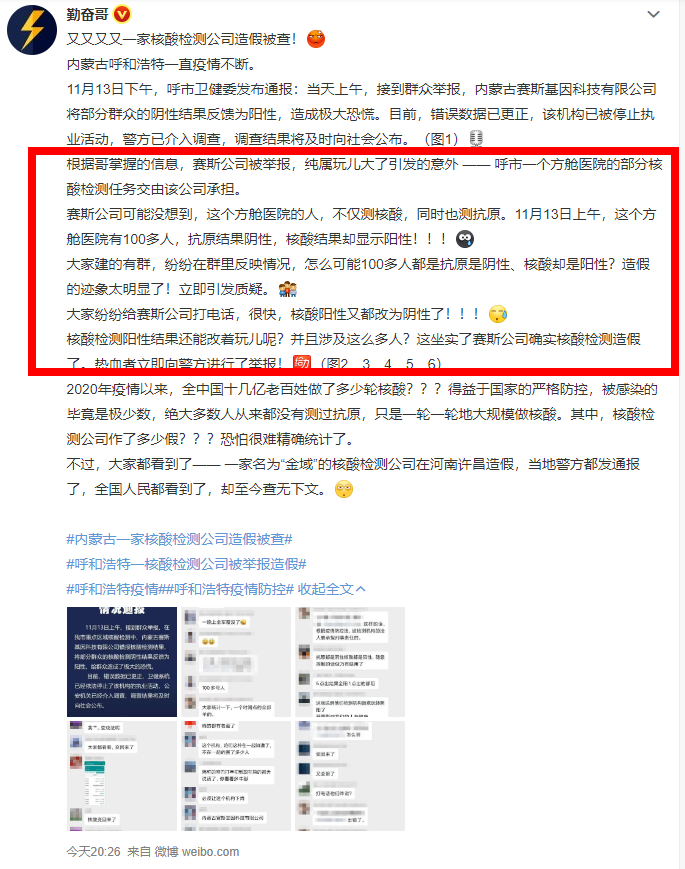Screen dimensions: 685x869
Task: Click the sweating face emoji
Action: pyautogui.click(x=498, y=314)
